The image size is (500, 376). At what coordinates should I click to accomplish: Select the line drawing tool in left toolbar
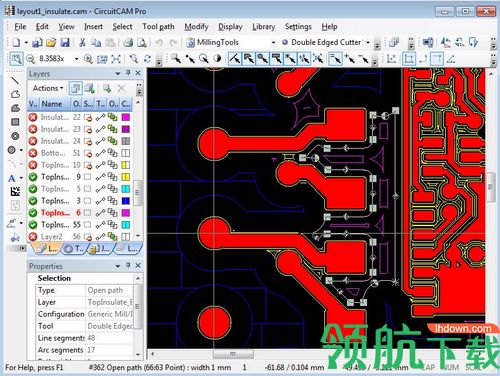(15, 80)
